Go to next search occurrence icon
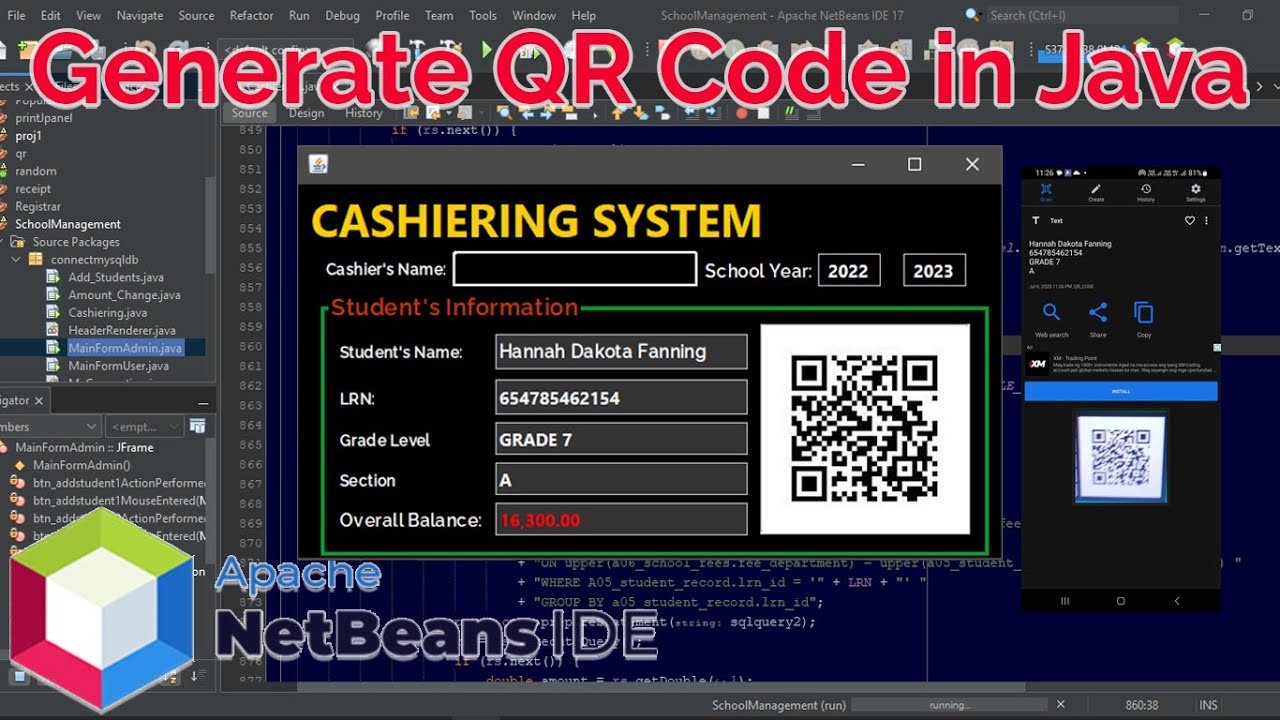Viewport: 1280px width, 720px height. click(547, 112)
